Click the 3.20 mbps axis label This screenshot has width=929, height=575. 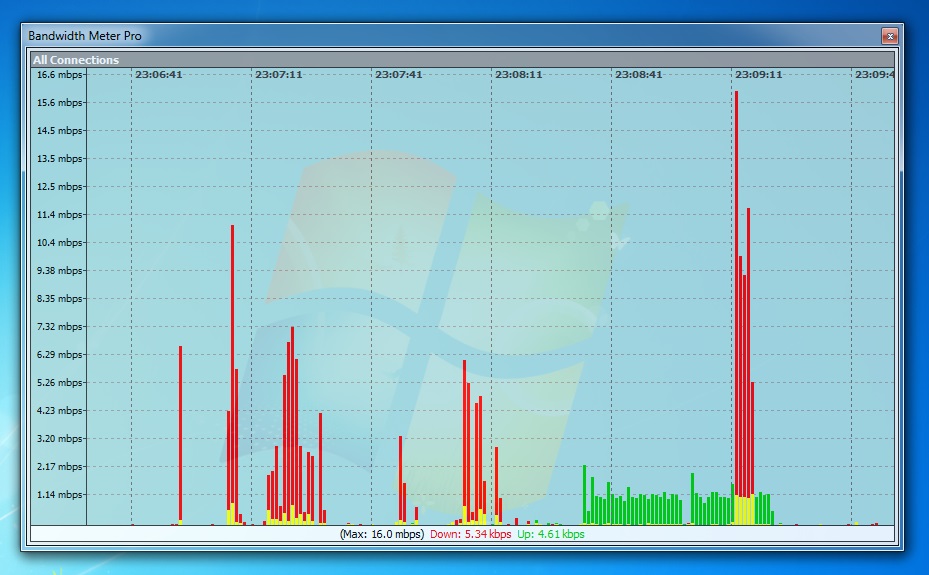click(x=59, y=439)
